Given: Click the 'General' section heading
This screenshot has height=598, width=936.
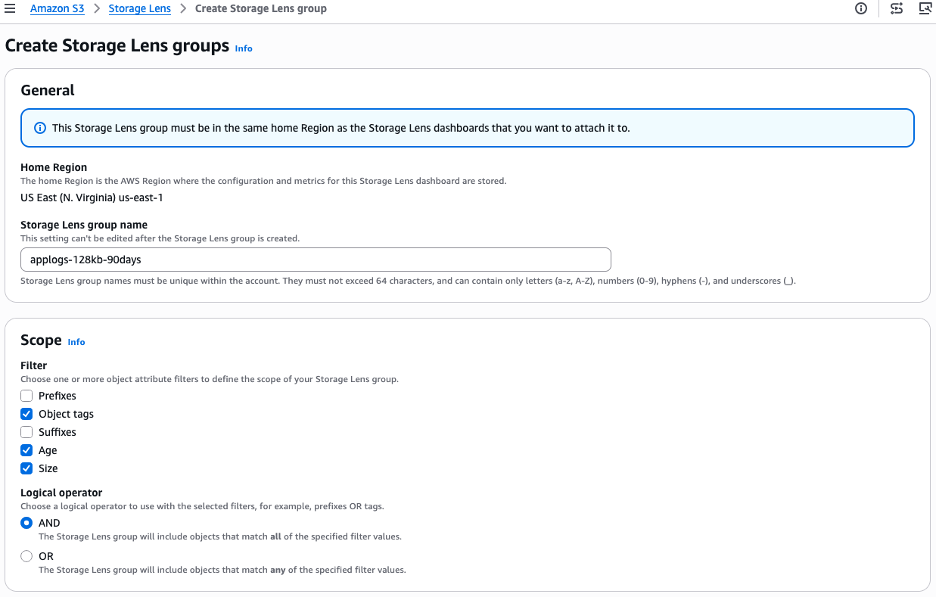Looking at the screenshot, I should tap(47, 90).
